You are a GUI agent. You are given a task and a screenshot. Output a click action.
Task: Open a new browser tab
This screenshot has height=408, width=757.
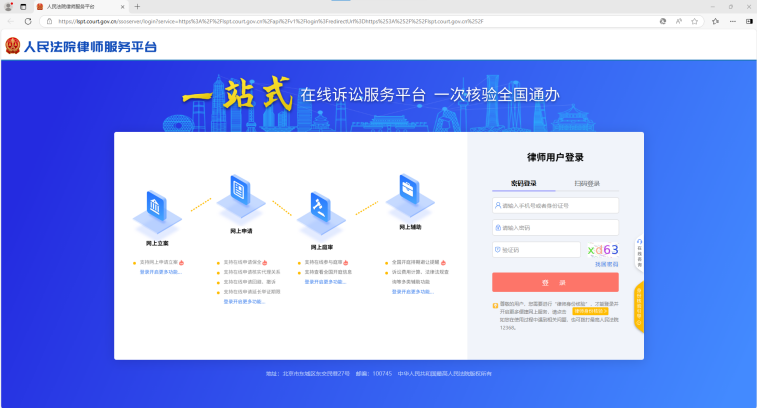(137, 6)
